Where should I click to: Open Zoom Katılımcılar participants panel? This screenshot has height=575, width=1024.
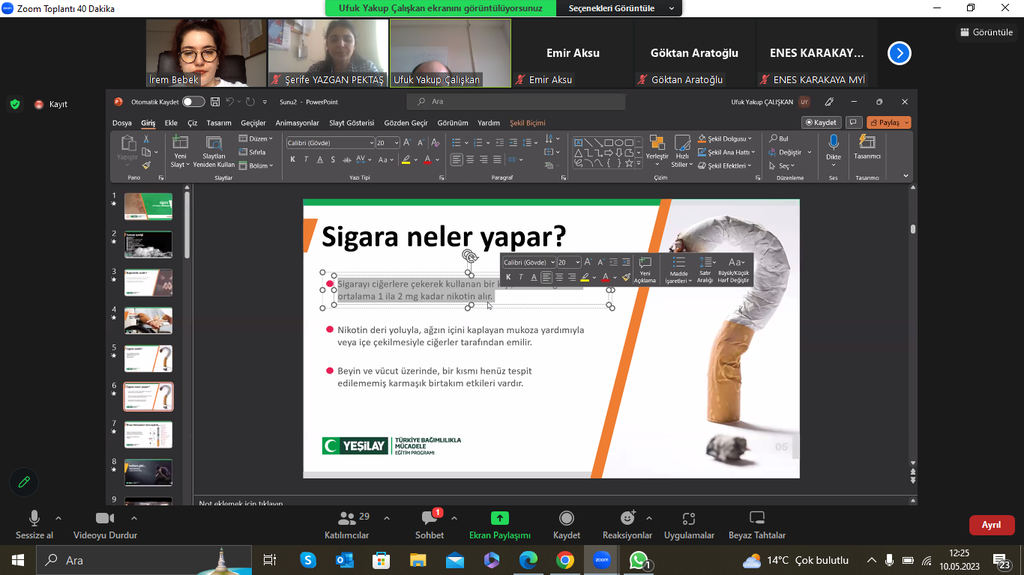pyautogui.click(x=347, y=525)
